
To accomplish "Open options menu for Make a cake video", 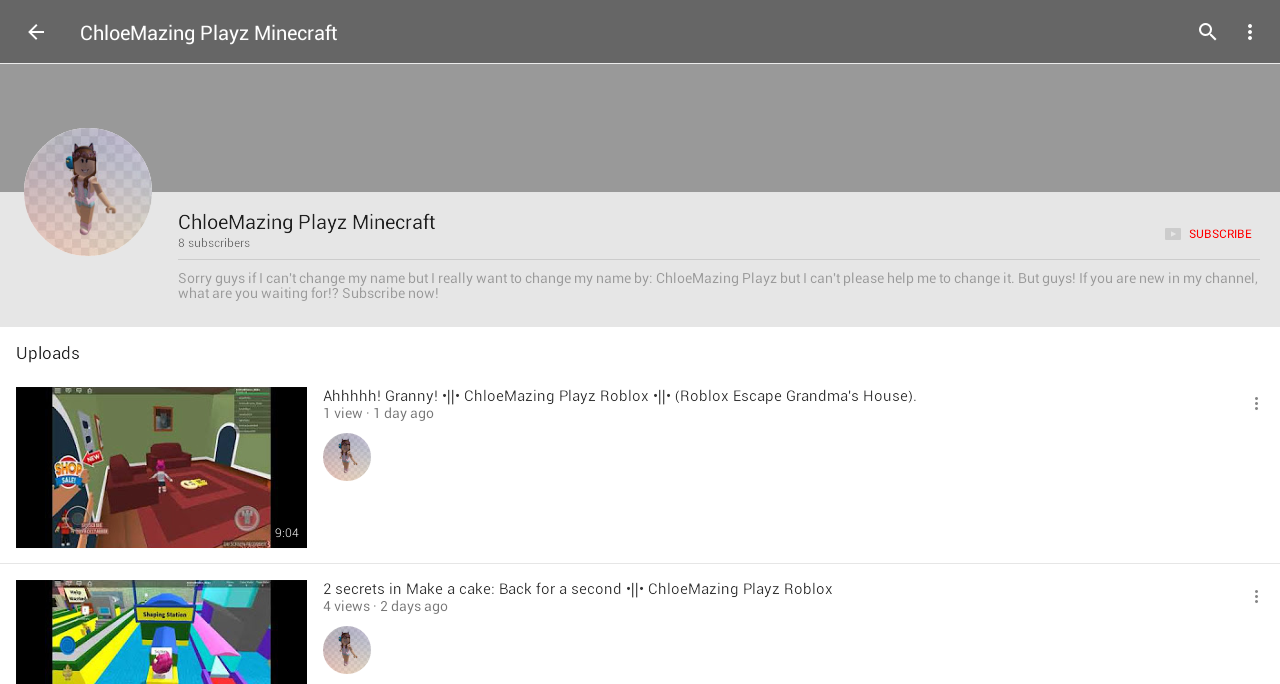I will [x=1257, y=597].
